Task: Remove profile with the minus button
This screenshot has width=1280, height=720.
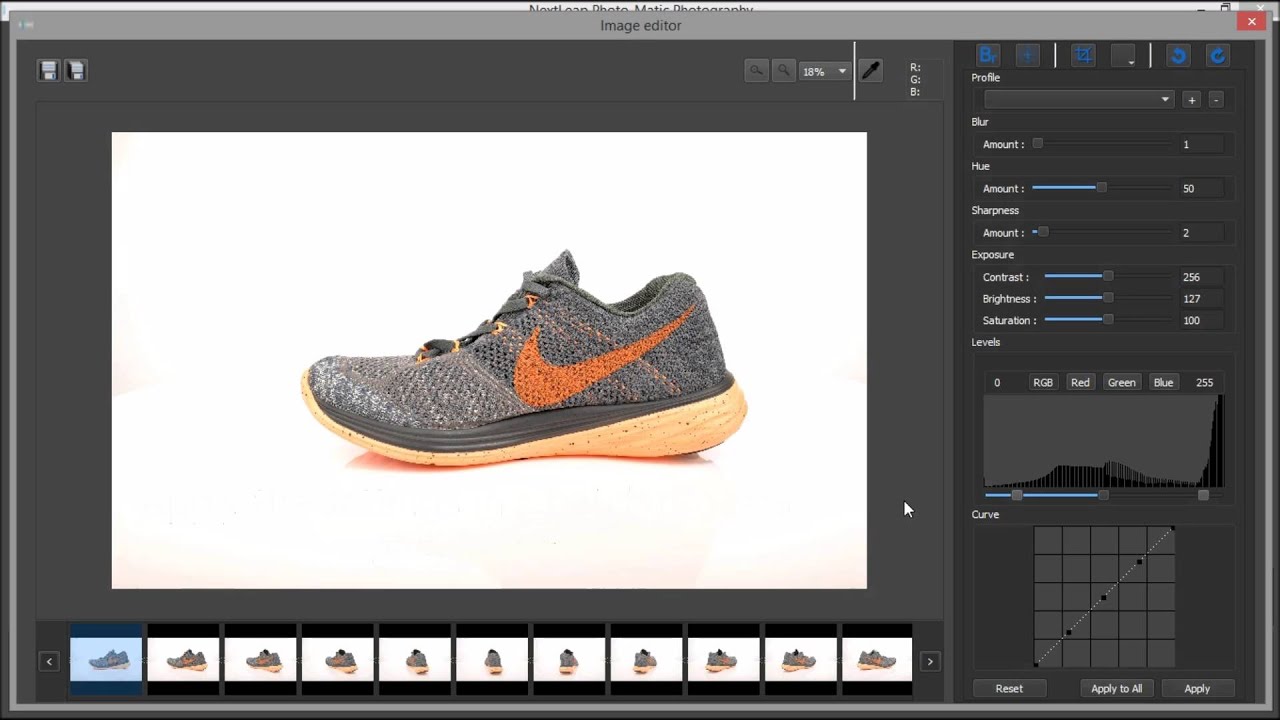Action: click(x=1216, y=100)
